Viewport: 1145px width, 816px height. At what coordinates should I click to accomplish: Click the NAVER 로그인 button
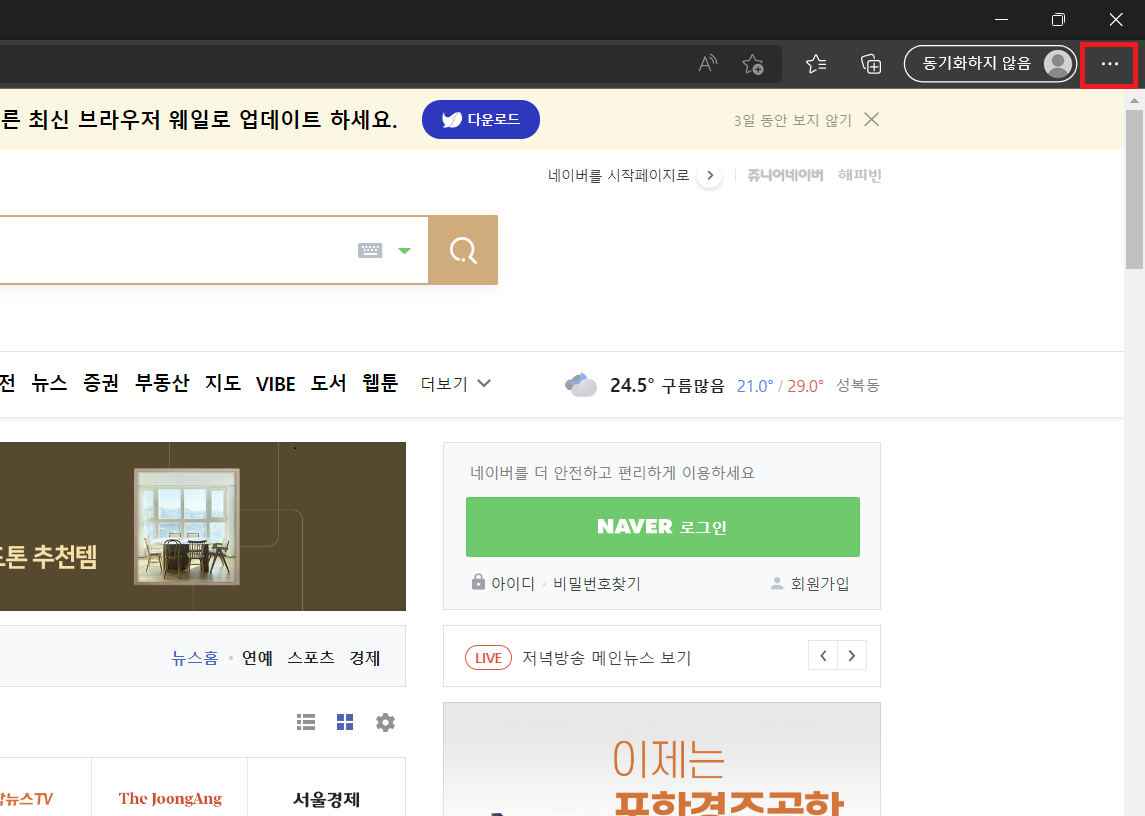[662, 527]
